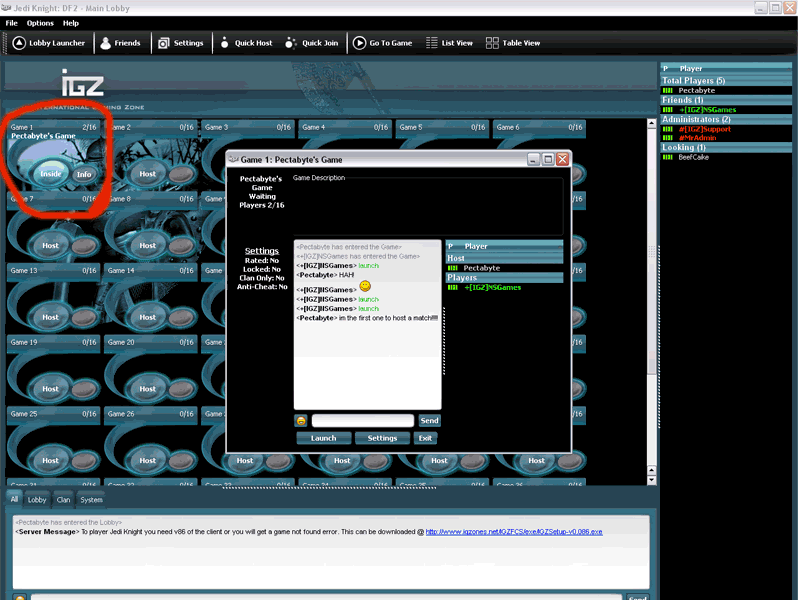Click the Game 6 table header
Viewport: 800px width, 600px height.
(x=539, y=128)
